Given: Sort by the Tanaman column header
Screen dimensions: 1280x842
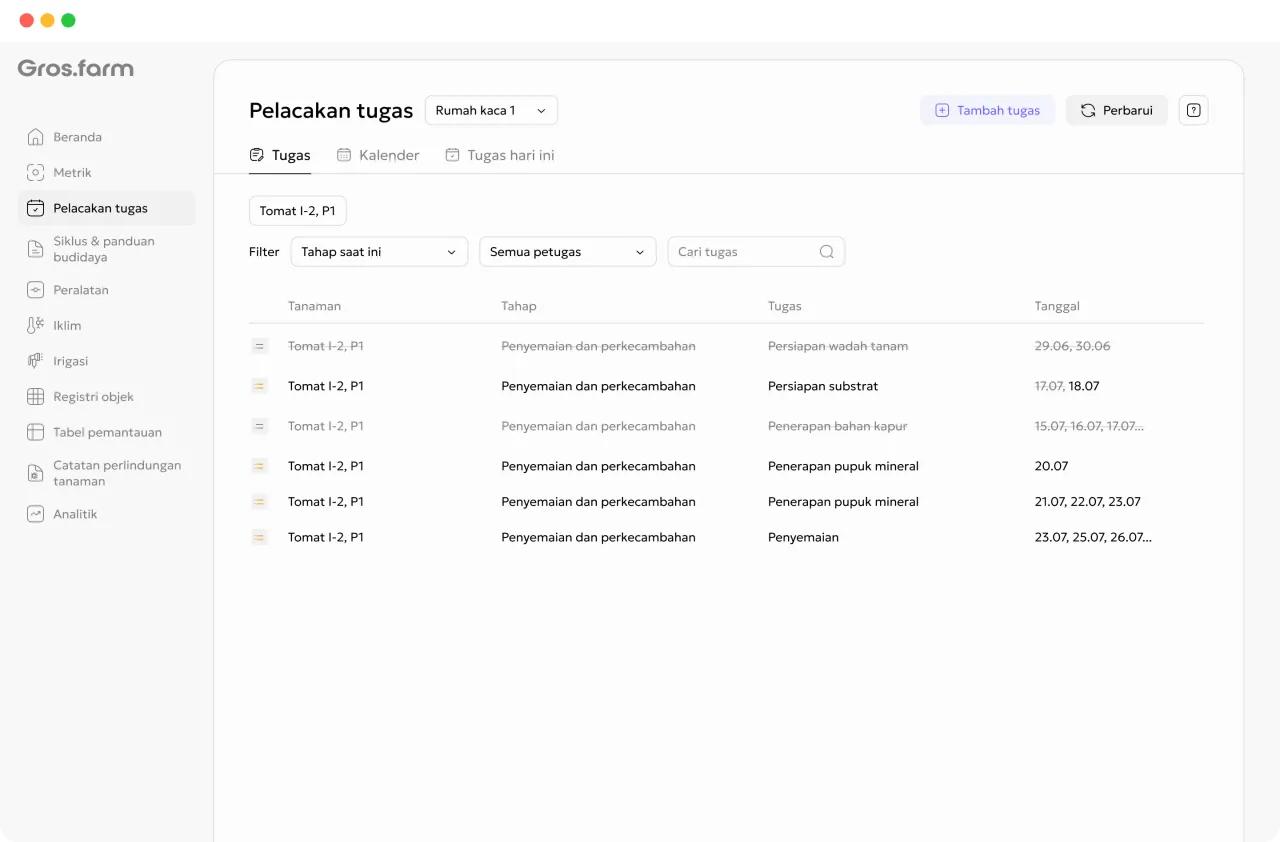Looking at the screenshot, I should (314, 306).
